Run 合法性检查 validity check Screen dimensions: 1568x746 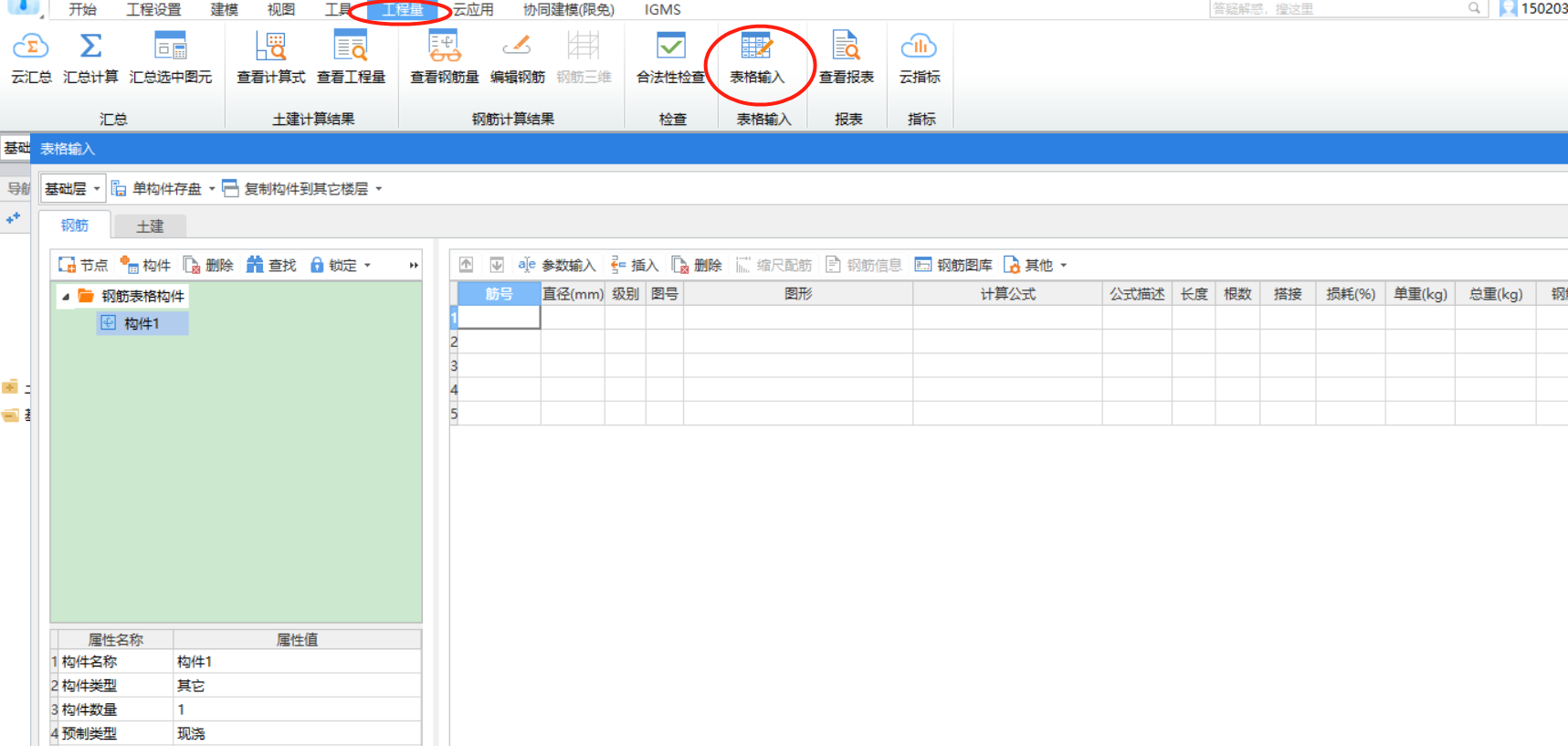(x=671, y=58)
